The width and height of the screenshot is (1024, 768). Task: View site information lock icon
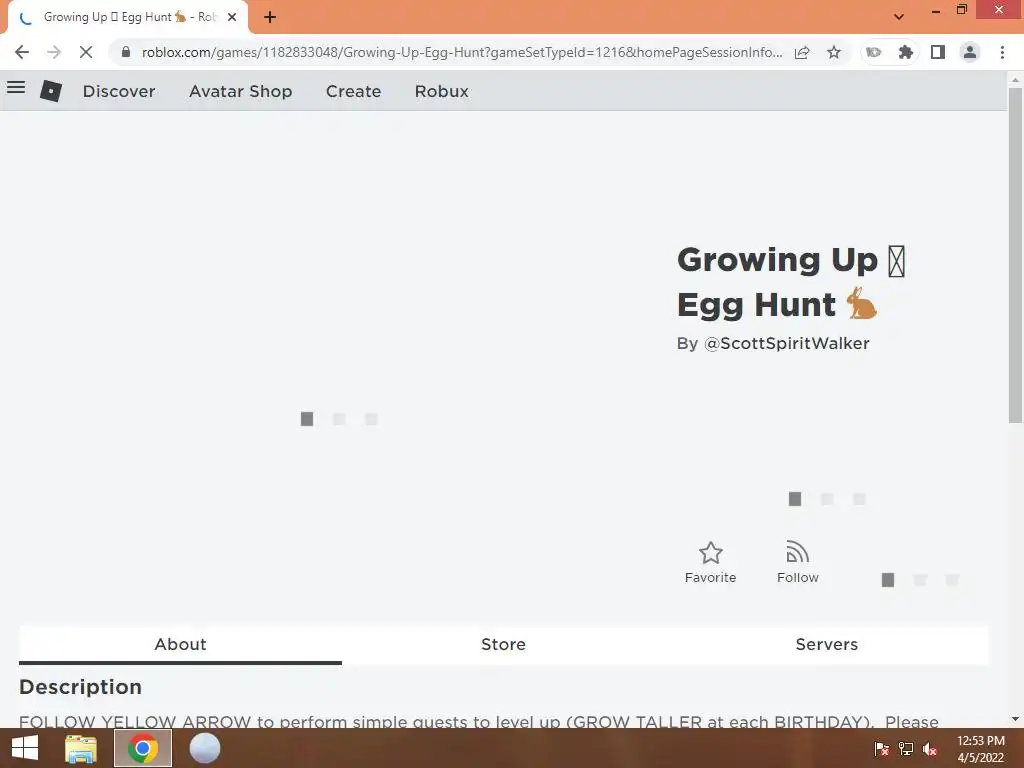coord(126,52)
